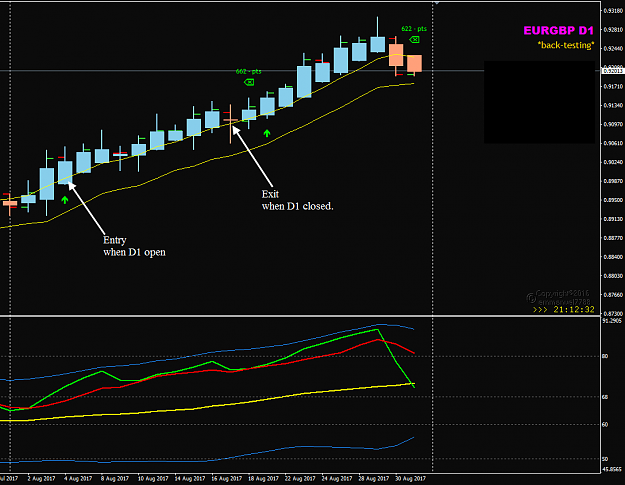
Task: Click the >>> arrows beside the timer
Action: [x=540, y=309]
